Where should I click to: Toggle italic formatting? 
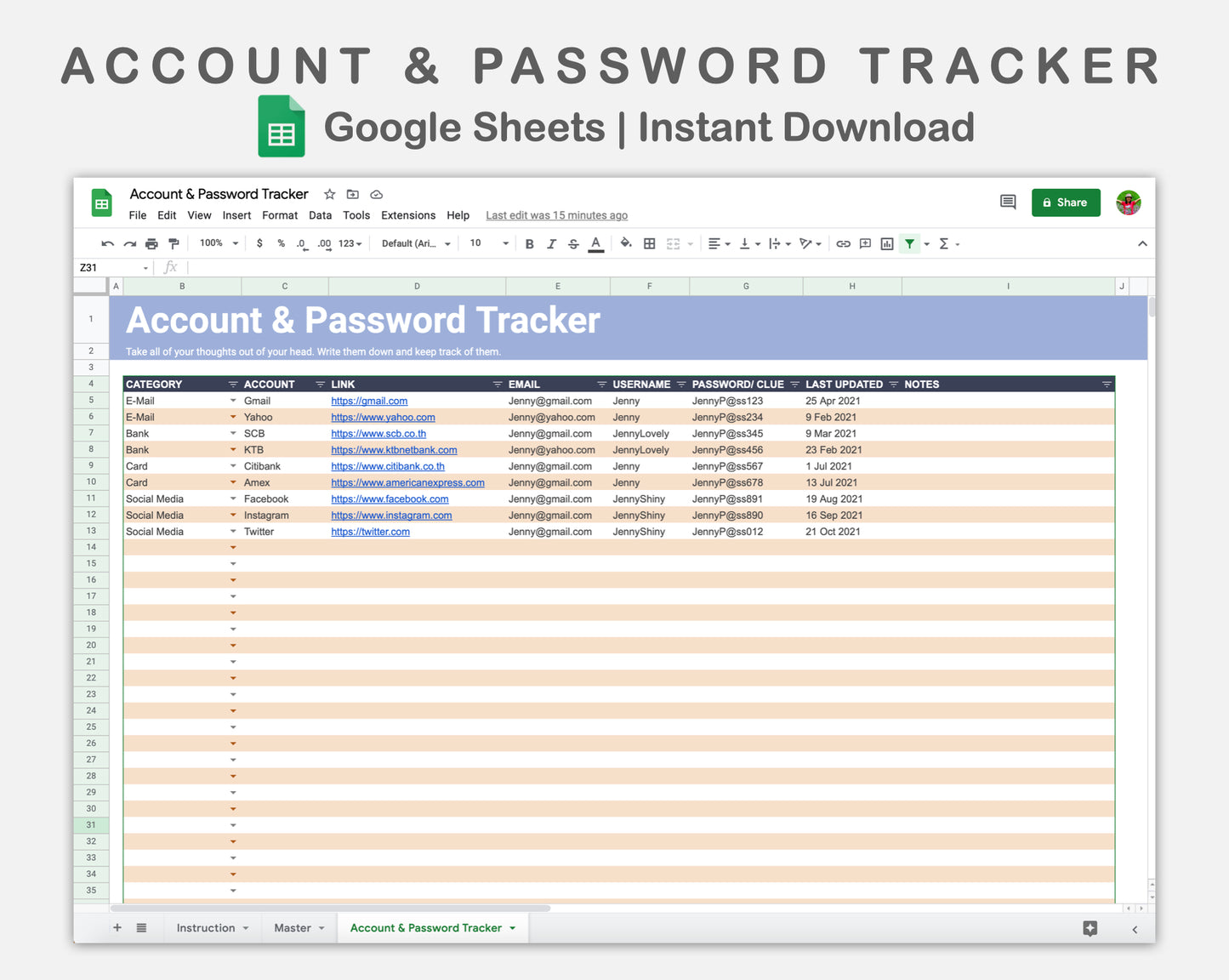[551, 243]
